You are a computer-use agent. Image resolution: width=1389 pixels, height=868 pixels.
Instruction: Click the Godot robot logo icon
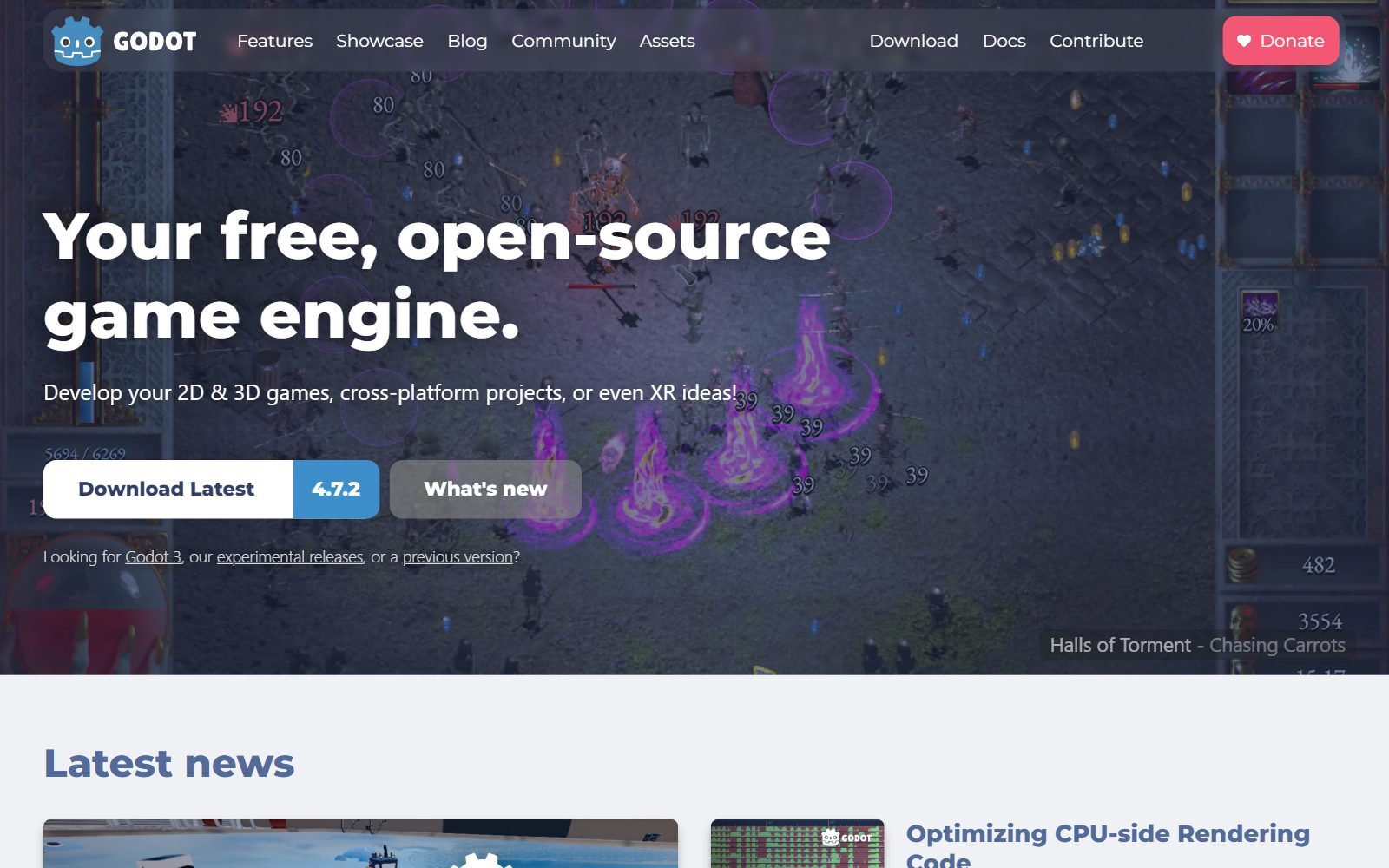77,41
